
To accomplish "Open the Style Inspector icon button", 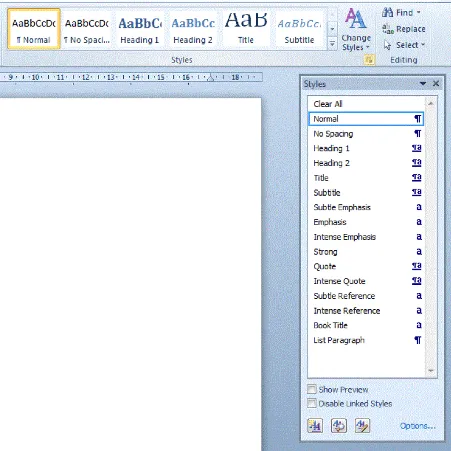I will (x=339, y=426).
